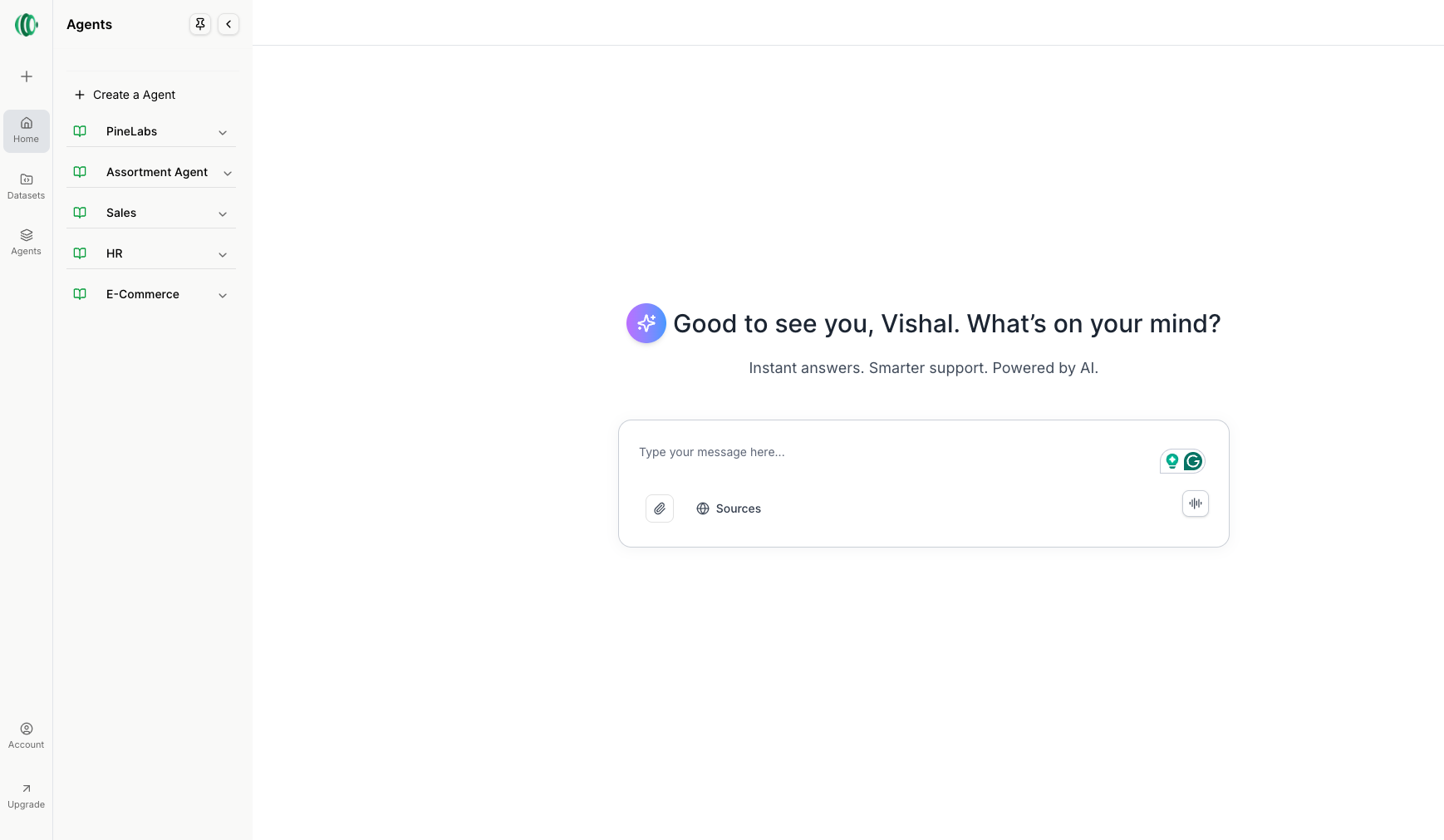
Task: Click the Grammarly icon in message box
Action: pyautogui.click(x=1193, y=461)
